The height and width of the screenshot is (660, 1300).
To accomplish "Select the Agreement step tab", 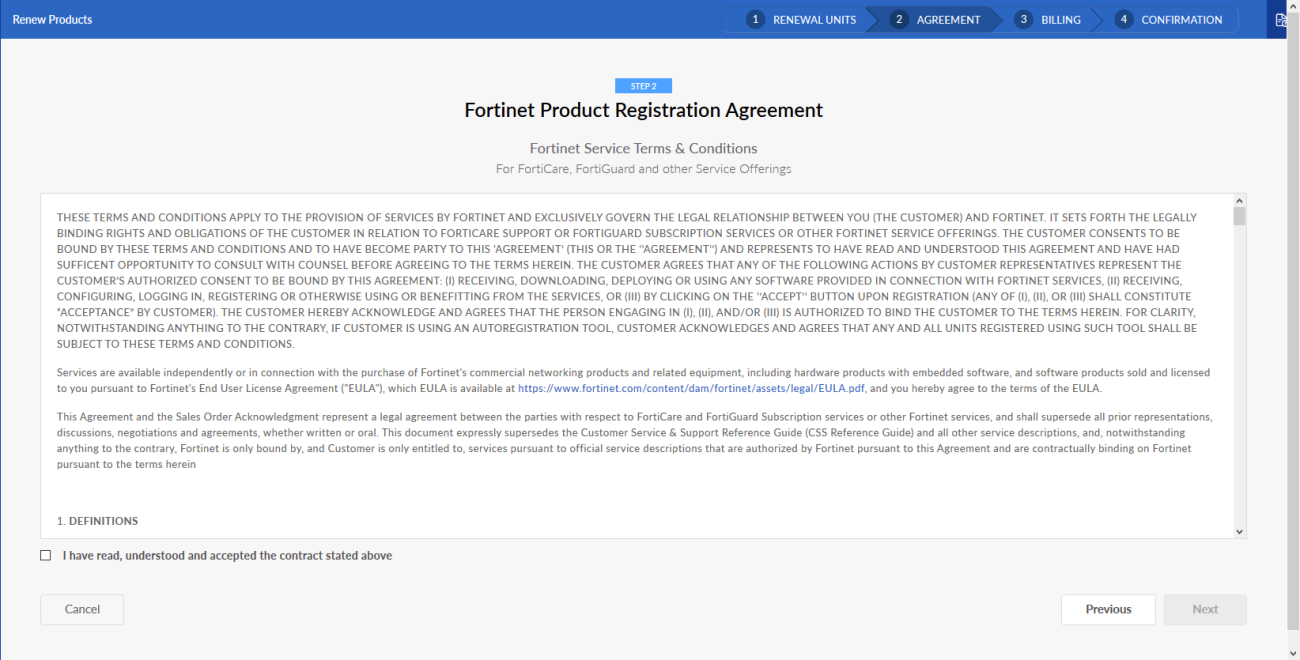I will point(936,20).
